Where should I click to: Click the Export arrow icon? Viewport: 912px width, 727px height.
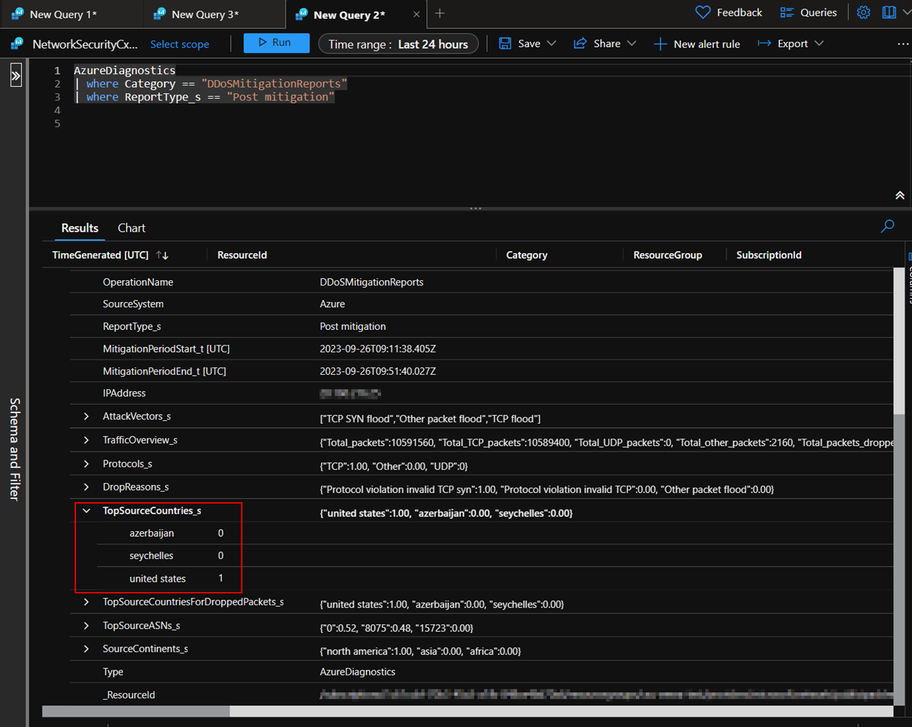click(764, 44)
